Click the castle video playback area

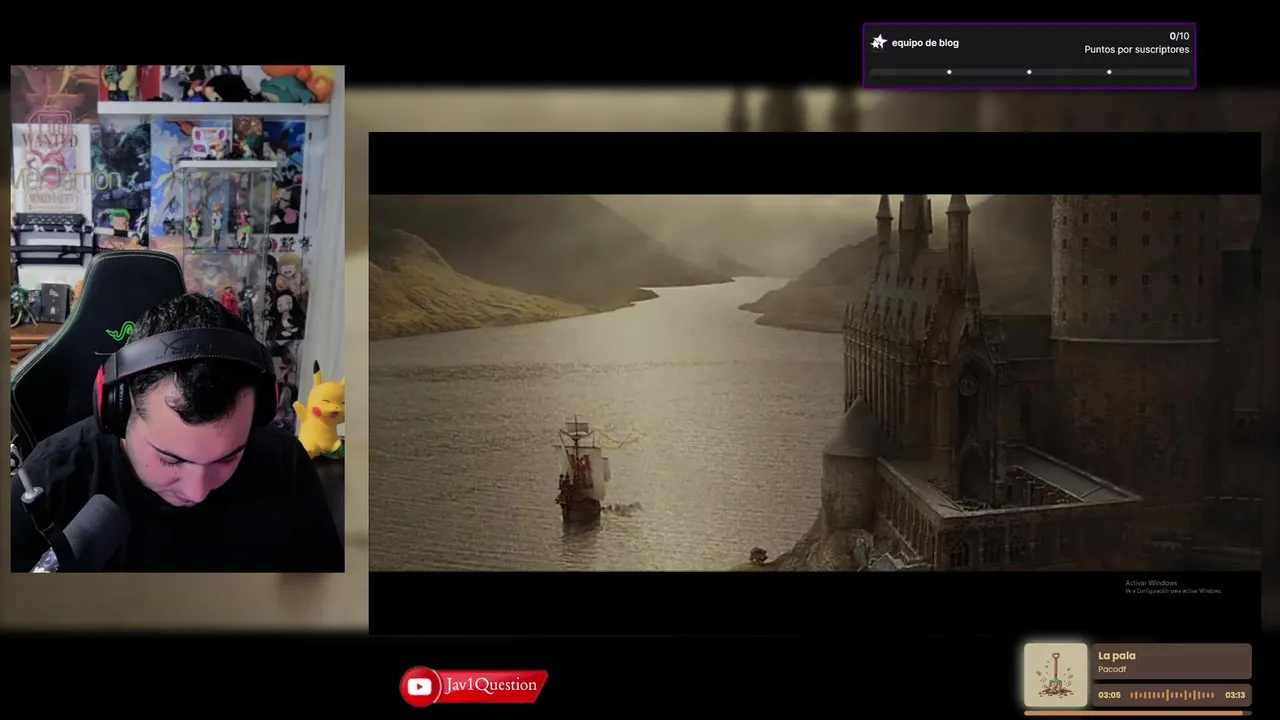tap(814, 382)
